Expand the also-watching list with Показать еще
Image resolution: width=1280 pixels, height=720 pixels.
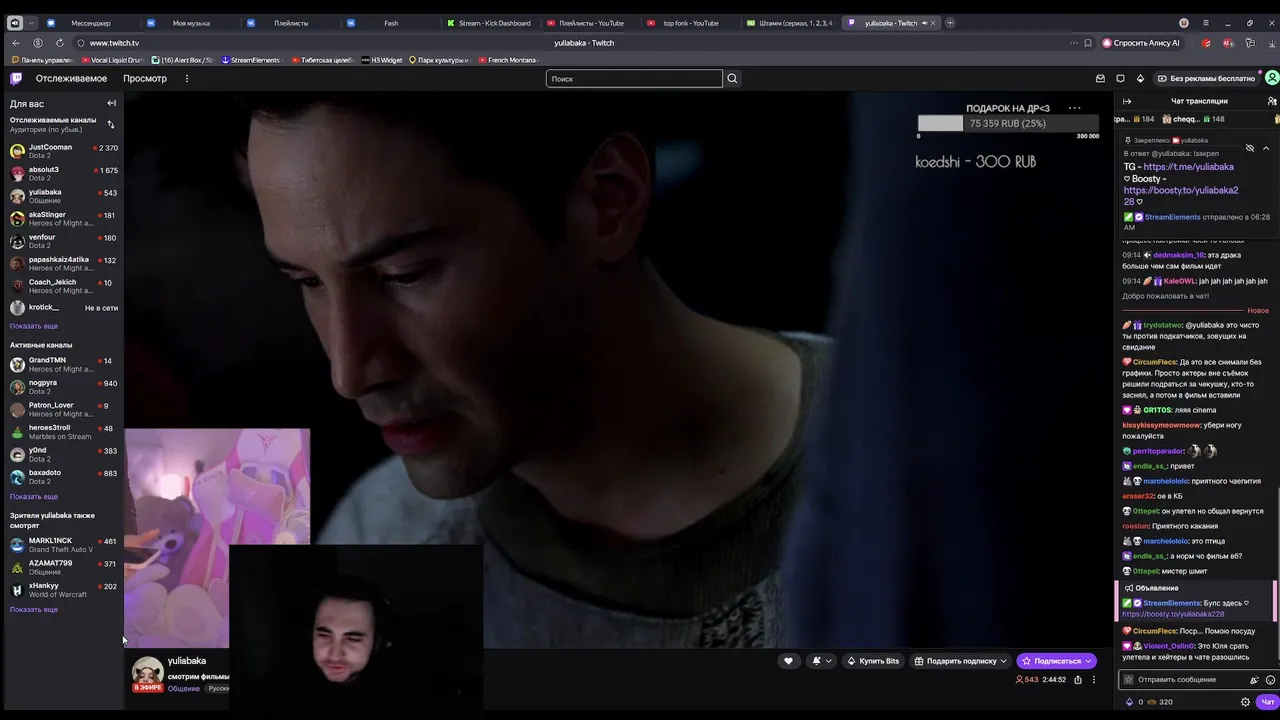[34, 609]
